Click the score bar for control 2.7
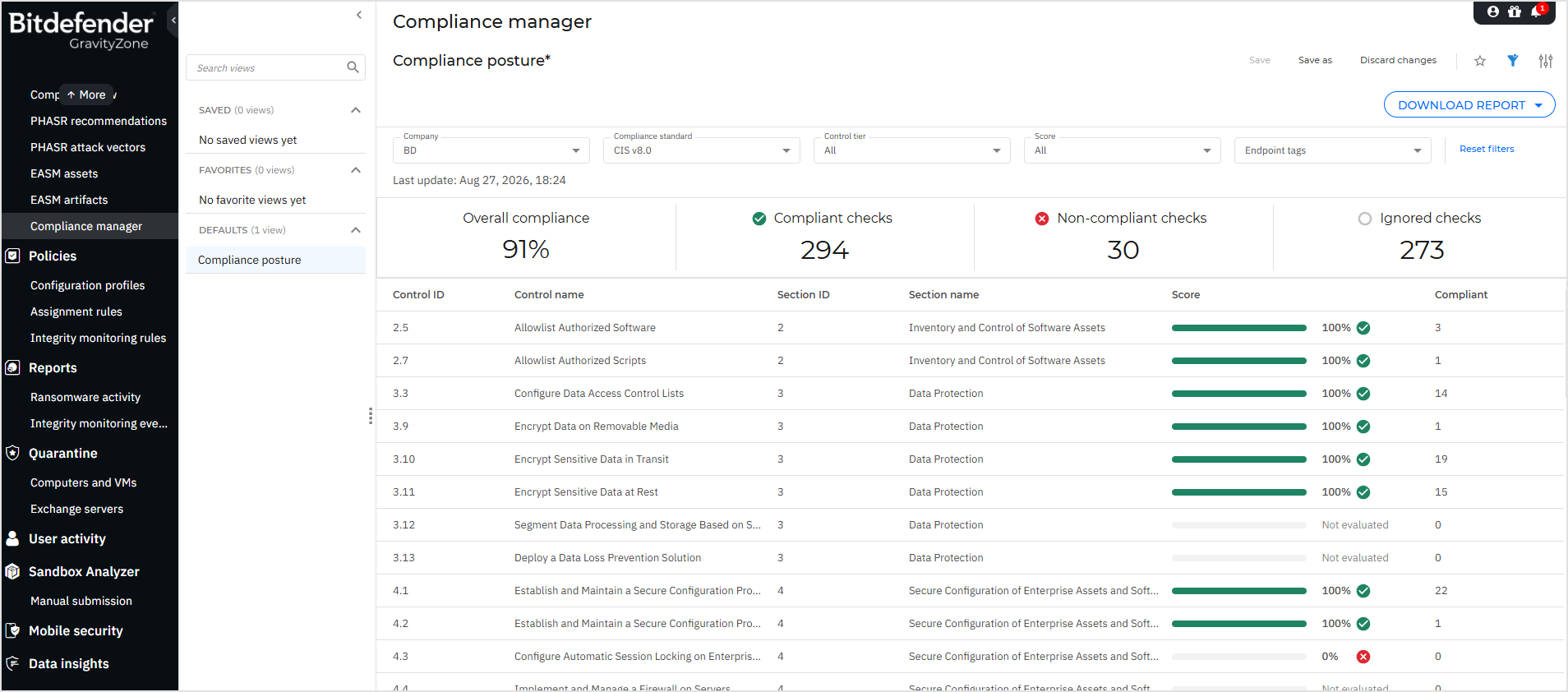Image resolution: width=1568 pixels, height=692 pixels. (1238, 361)
